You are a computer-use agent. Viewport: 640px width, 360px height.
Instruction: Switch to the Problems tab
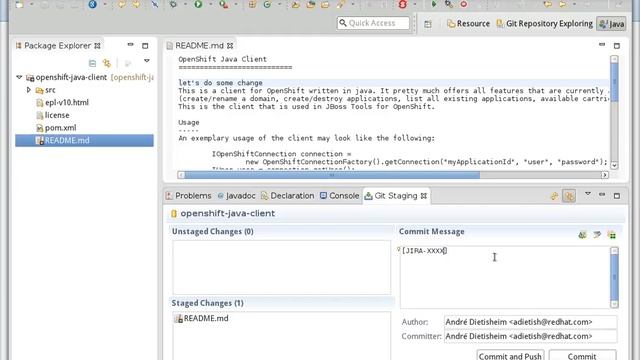pos(188,196)
